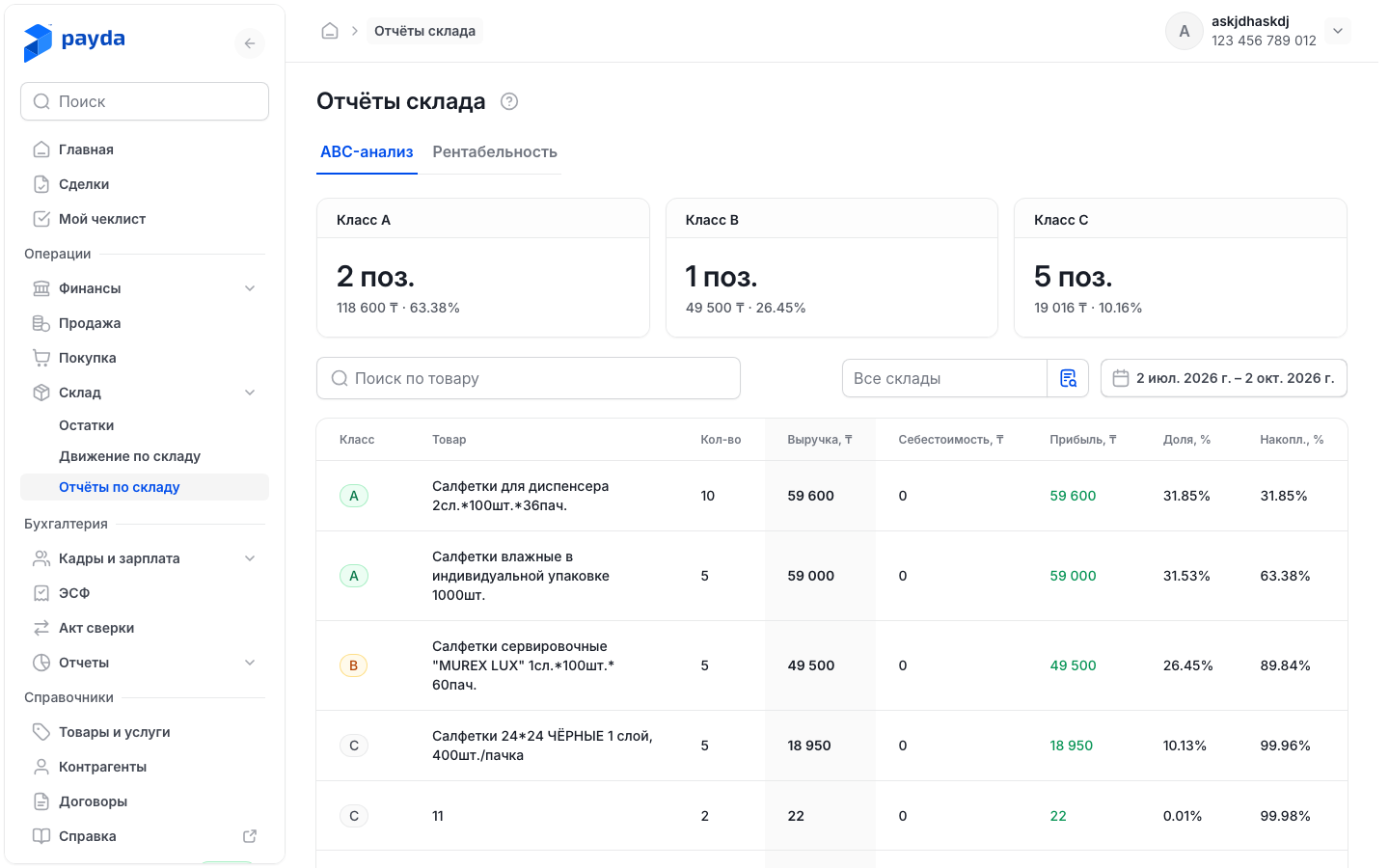Viewport: 1389px width, 868px height.
Task: Focus the Поиск по товару field
Action: pyautogui.click(x=529, y=378)
